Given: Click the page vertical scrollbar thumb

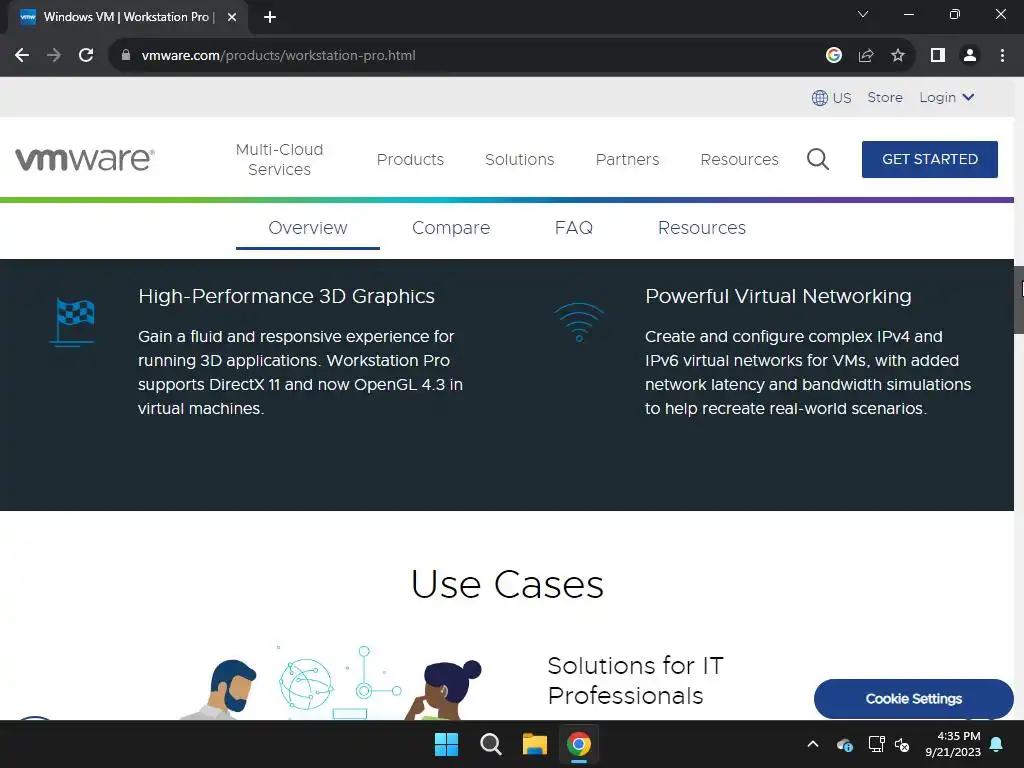Looking at the screenshot, I should tap(1019, 300).
